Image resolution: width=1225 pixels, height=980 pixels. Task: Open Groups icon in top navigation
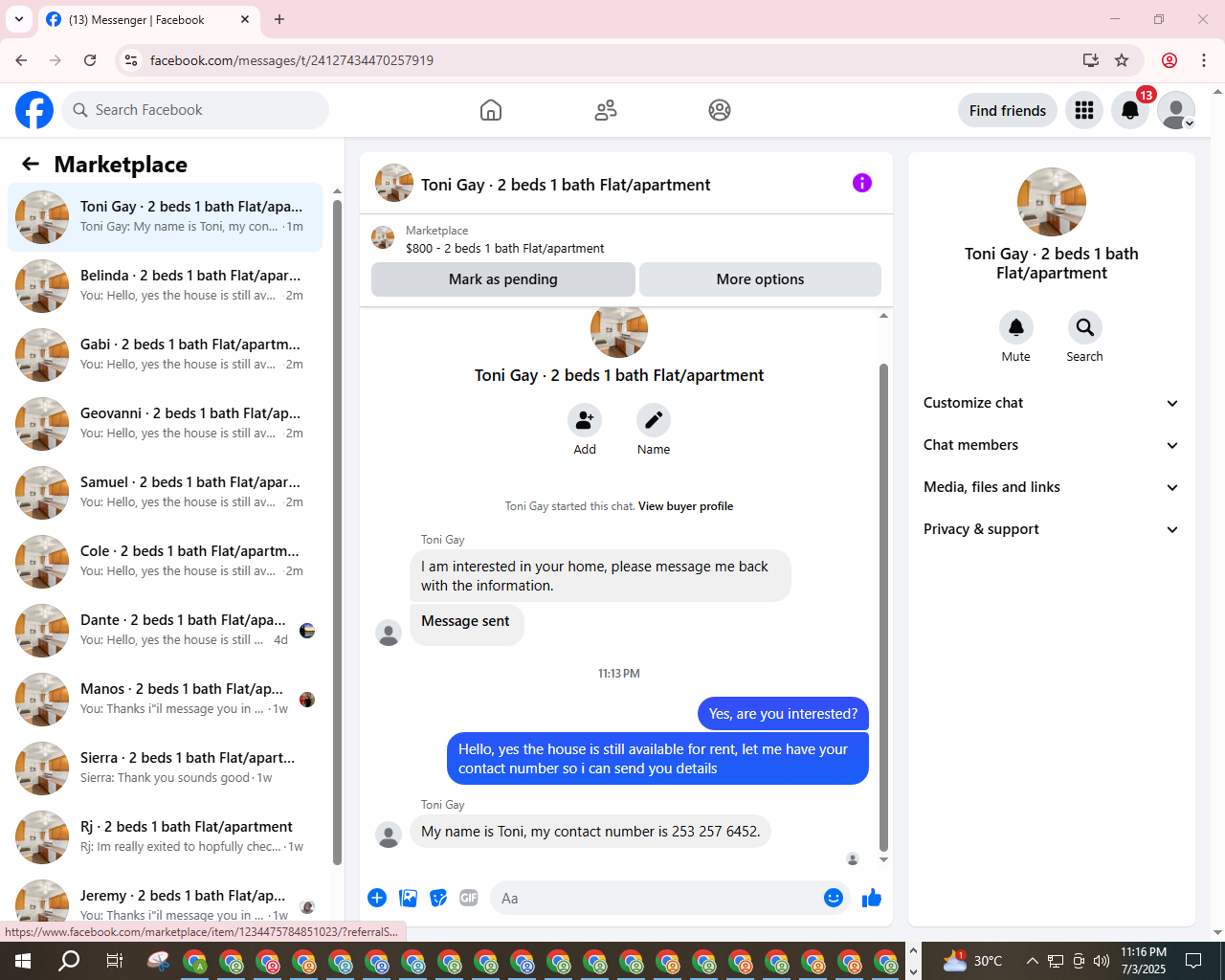(x=720, y=110)
